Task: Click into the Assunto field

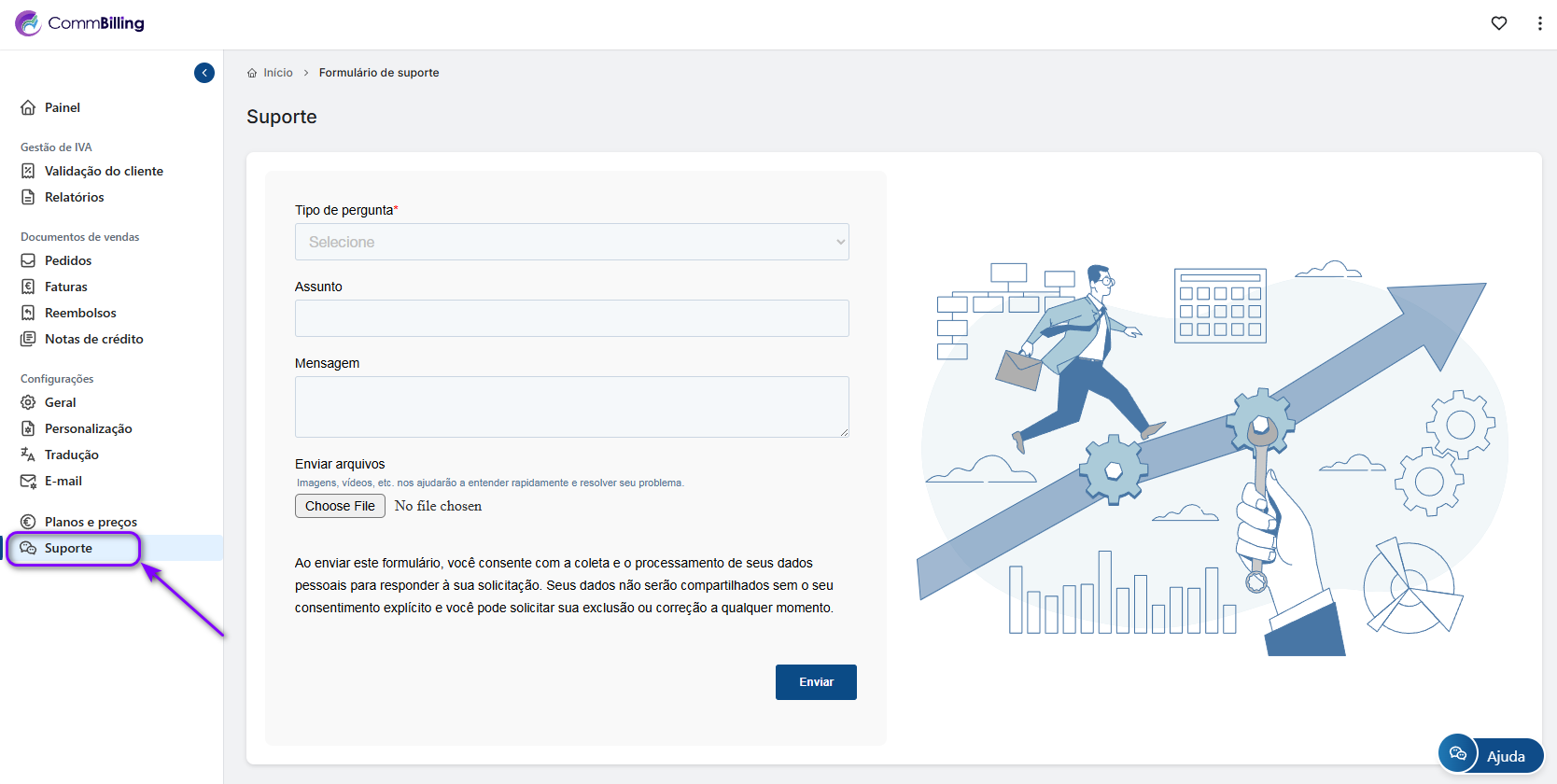Action: (x=571, y=318)
